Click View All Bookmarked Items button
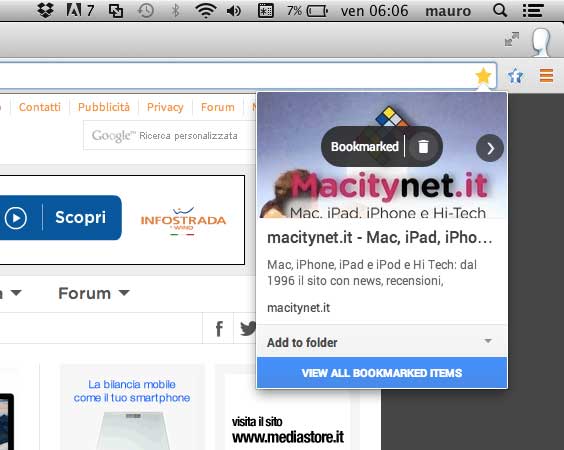 pyautogui.click(x=382, y=373)
